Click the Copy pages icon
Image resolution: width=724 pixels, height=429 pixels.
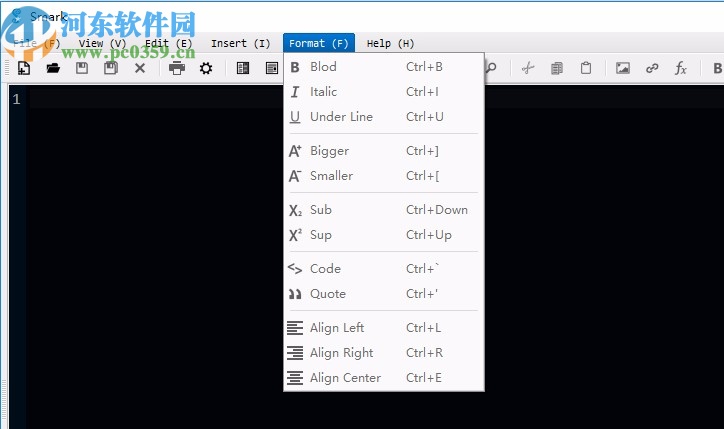tap(557, 68)
